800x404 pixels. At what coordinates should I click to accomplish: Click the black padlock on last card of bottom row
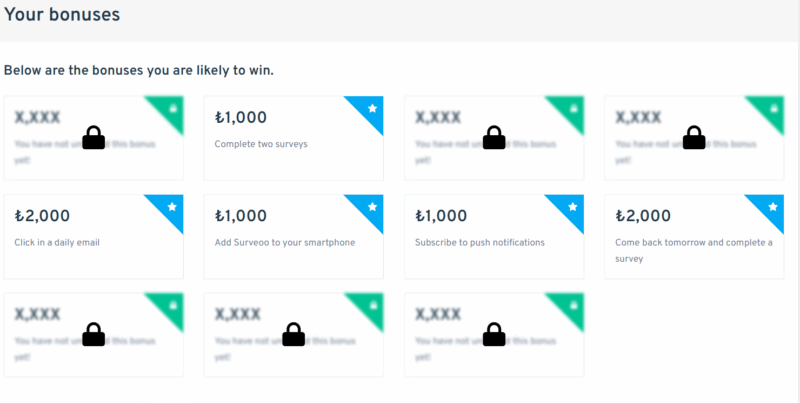pos(494,334)
